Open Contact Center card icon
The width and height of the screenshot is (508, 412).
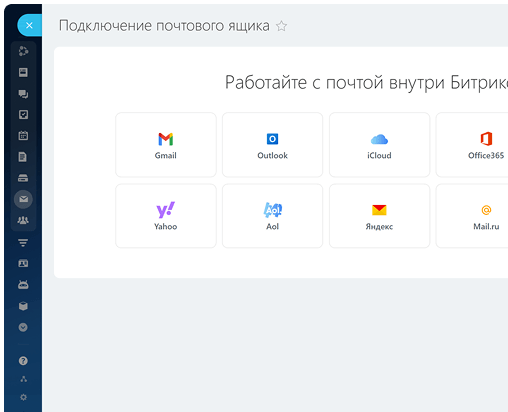(x=23, y=264)
